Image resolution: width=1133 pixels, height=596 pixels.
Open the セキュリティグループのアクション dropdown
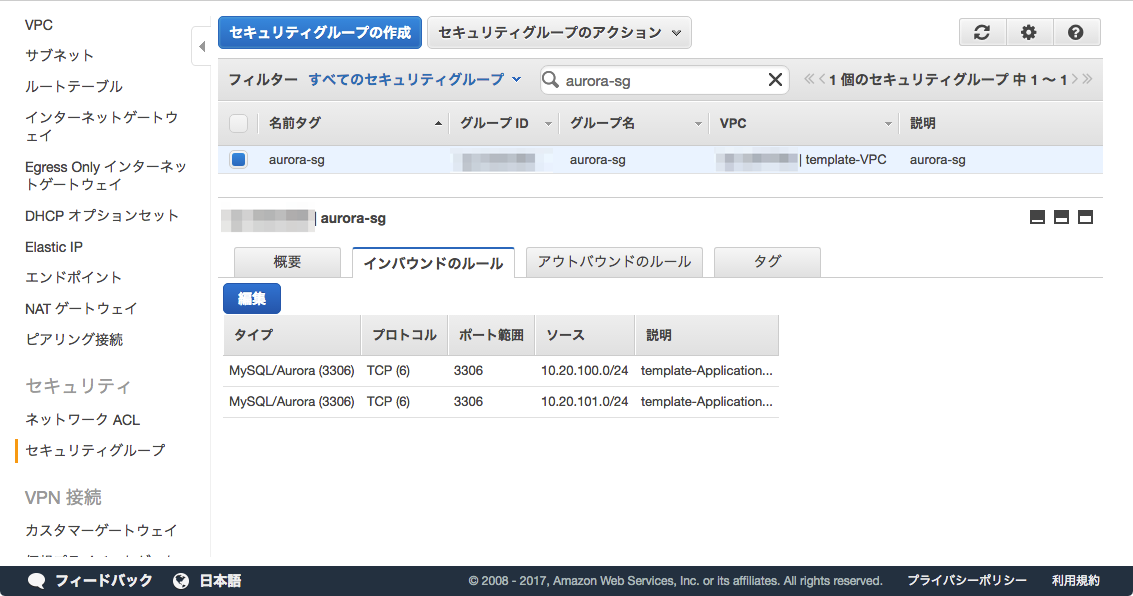click(559, 32)
